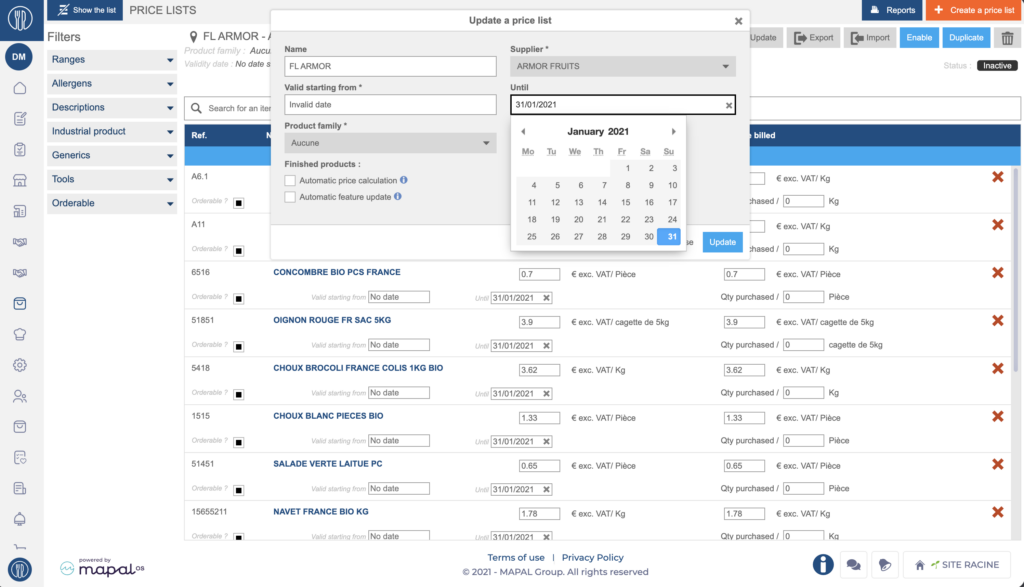The image size is (1024, 587).
Task: Click the Show the list button
Action: pos(85,10)
